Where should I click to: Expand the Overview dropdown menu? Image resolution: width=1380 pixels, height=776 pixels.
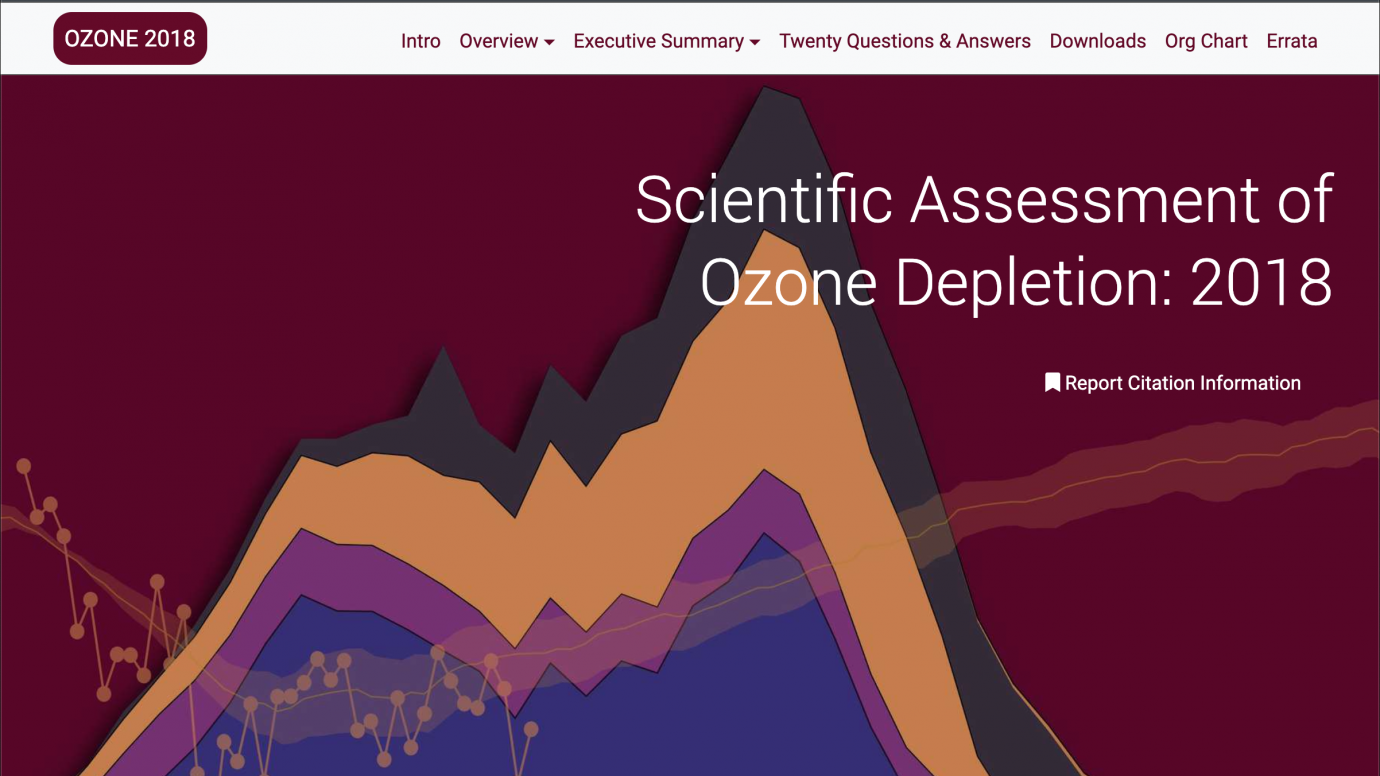point(507,41)
